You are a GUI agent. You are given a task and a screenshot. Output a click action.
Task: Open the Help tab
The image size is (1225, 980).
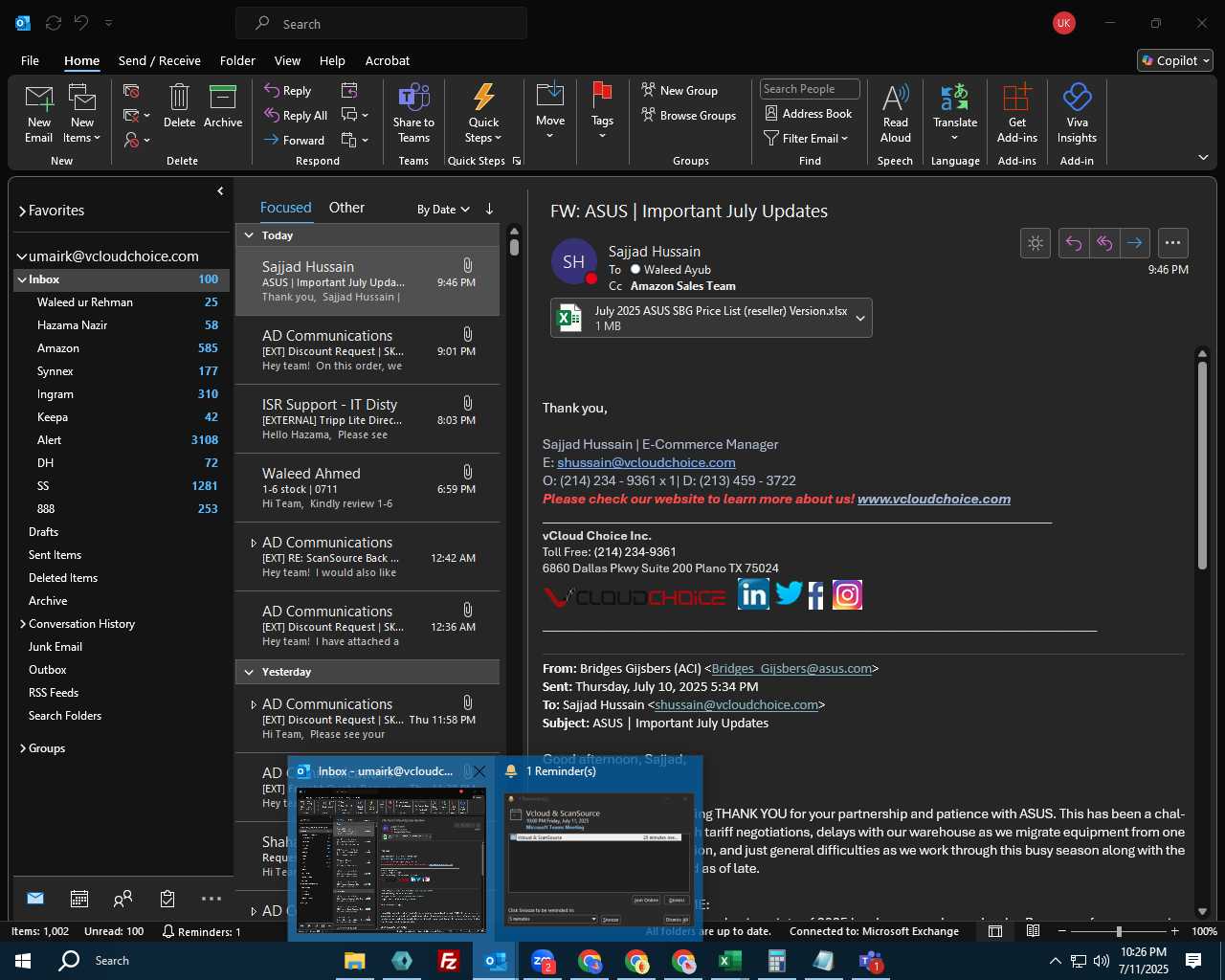[332, 60]
